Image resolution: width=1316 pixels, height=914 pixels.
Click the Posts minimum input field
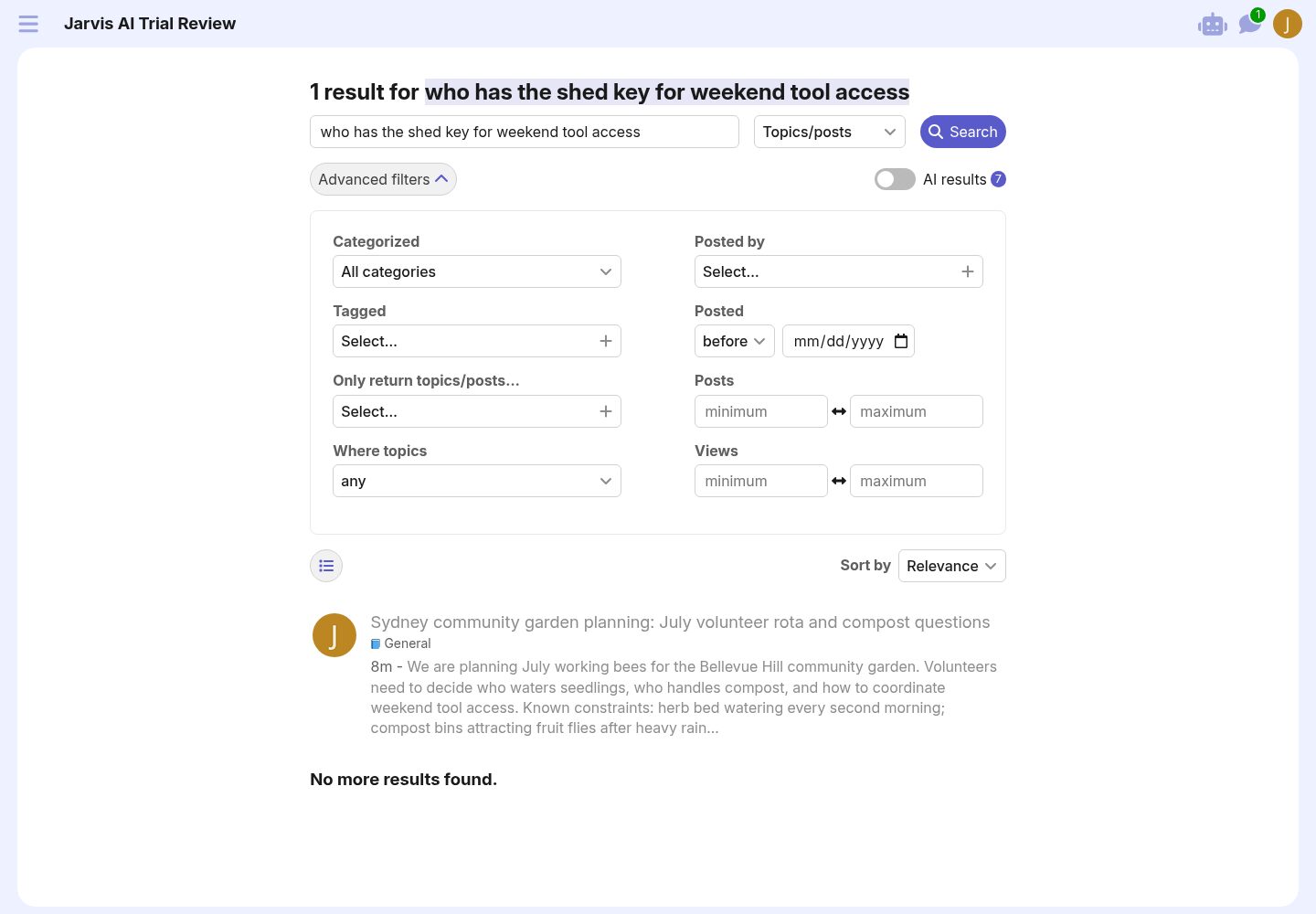pyautogui.click(x=761, y=411)
